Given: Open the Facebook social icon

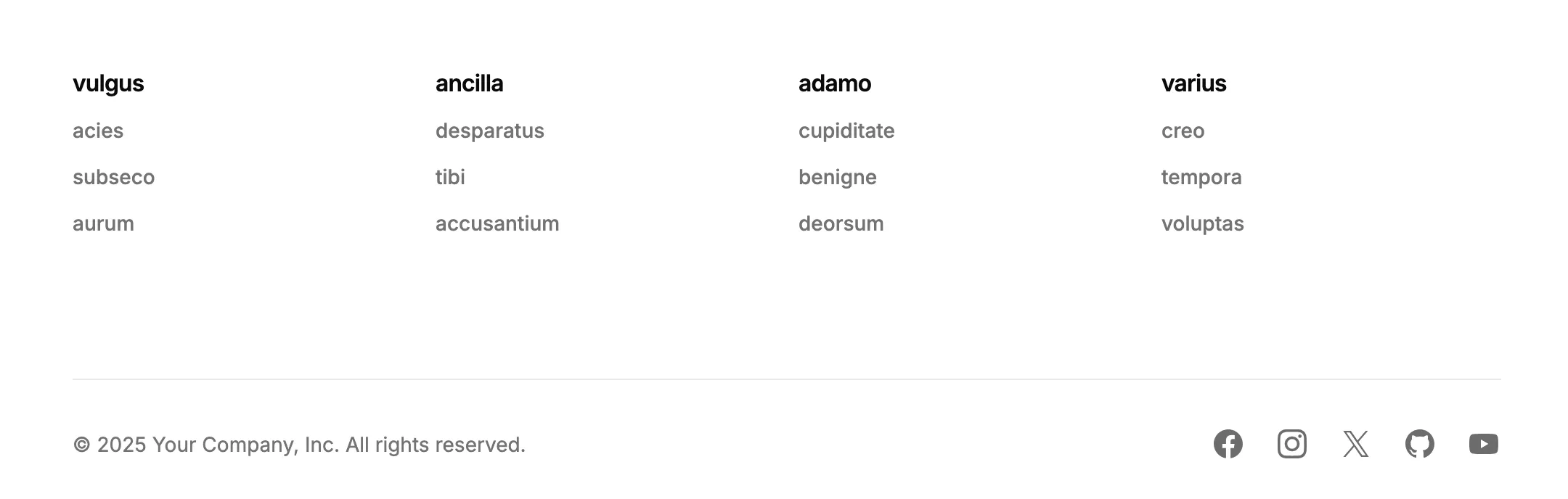Looking at the screenshot, I should (x=1228, y=444).
